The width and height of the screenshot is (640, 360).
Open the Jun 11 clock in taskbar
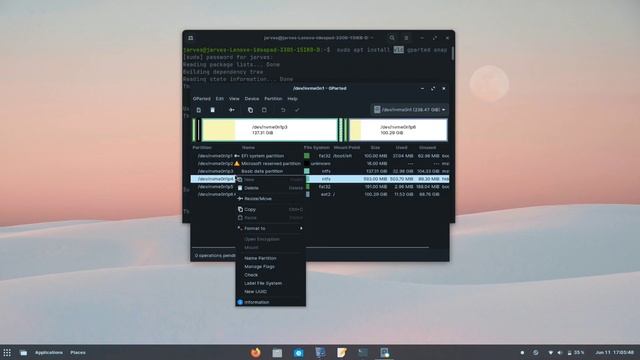[x=615, y=352]
